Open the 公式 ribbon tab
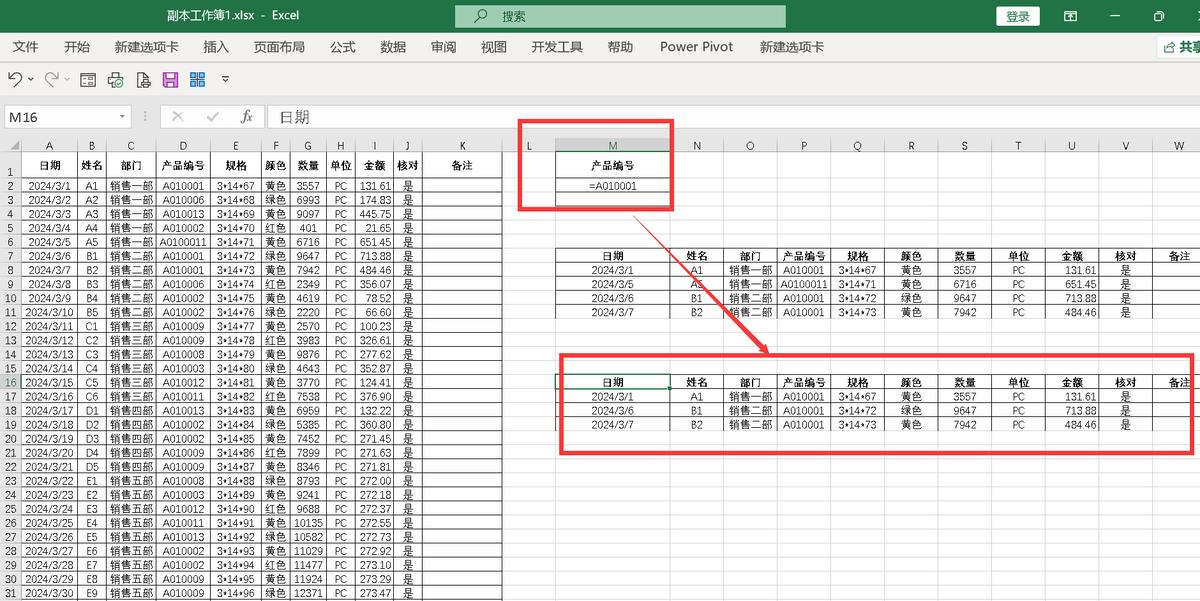 pos(343,47)
